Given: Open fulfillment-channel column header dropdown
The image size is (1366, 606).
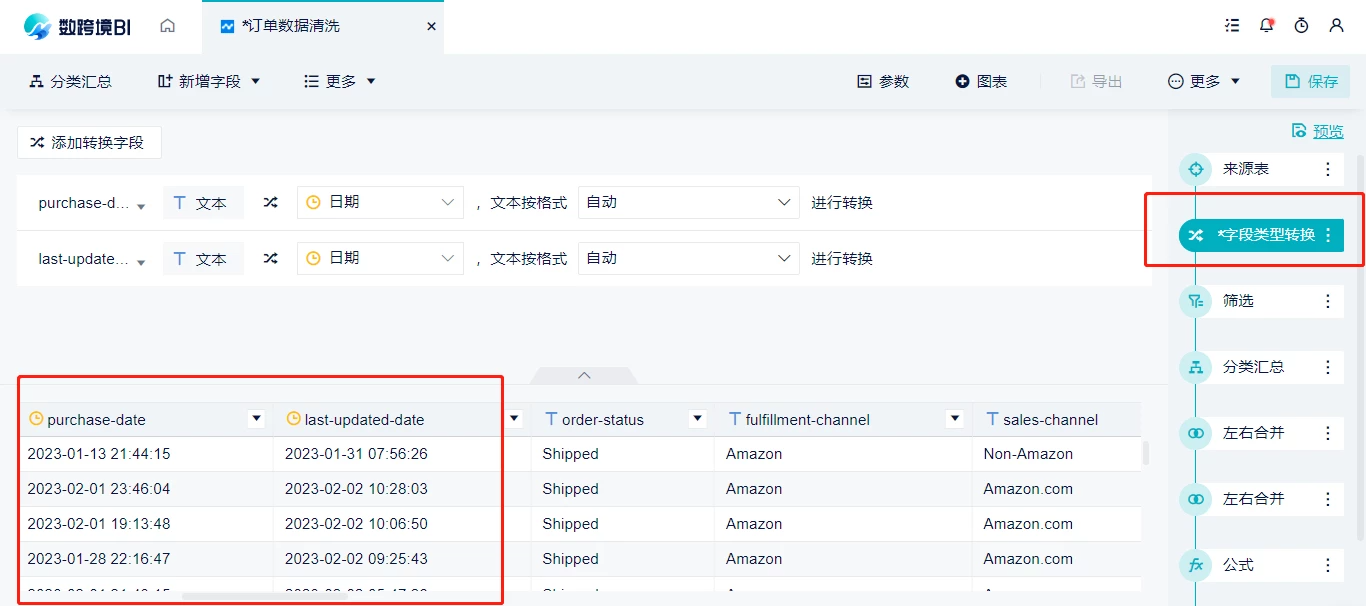Looking at the screenshot, I should tap(955, 419).
